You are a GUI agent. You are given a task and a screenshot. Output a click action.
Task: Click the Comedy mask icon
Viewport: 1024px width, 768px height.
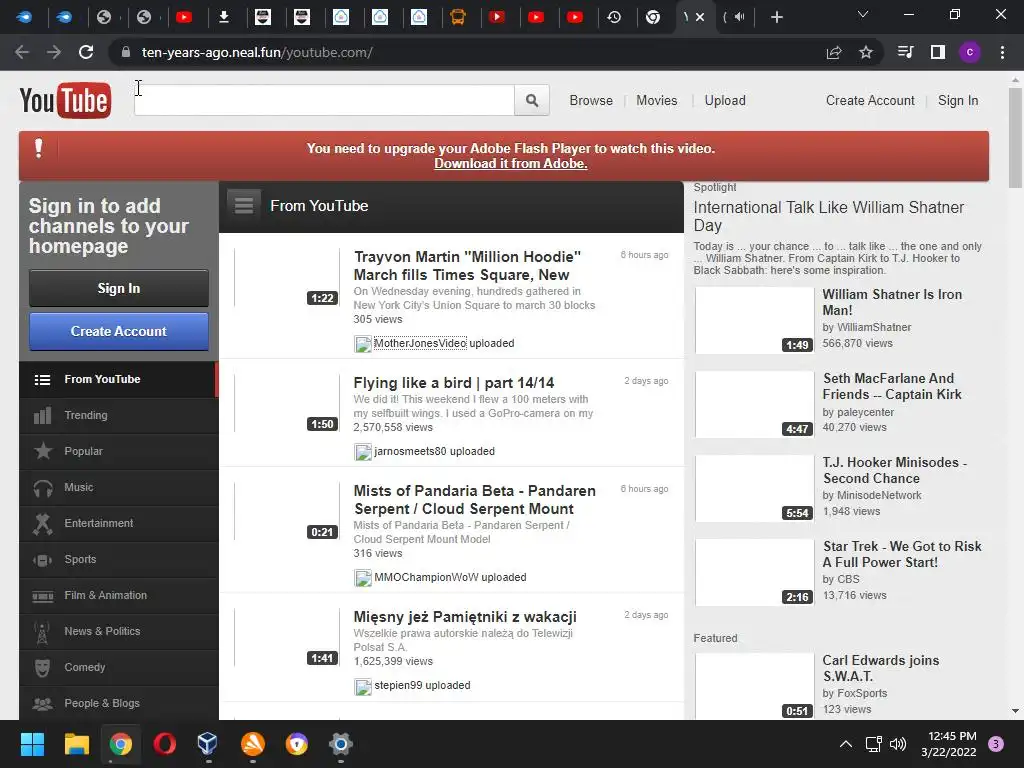tap(42, 667)
